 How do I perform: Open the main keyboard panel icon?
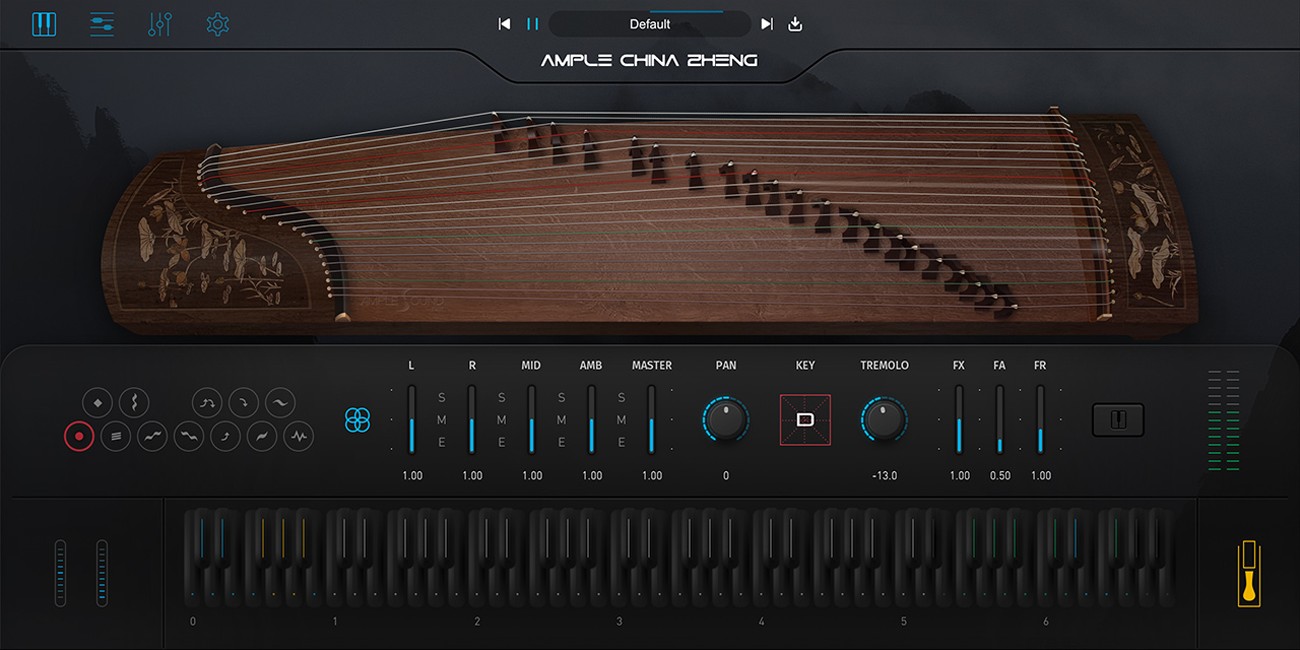point(44,24)
